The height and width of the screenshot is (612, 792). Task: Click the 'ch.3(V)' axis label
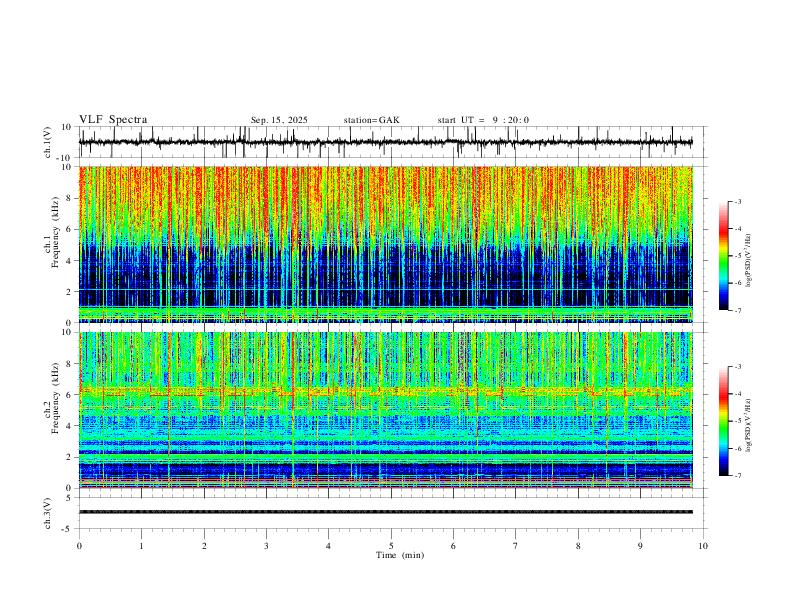[x=48, y=513]
